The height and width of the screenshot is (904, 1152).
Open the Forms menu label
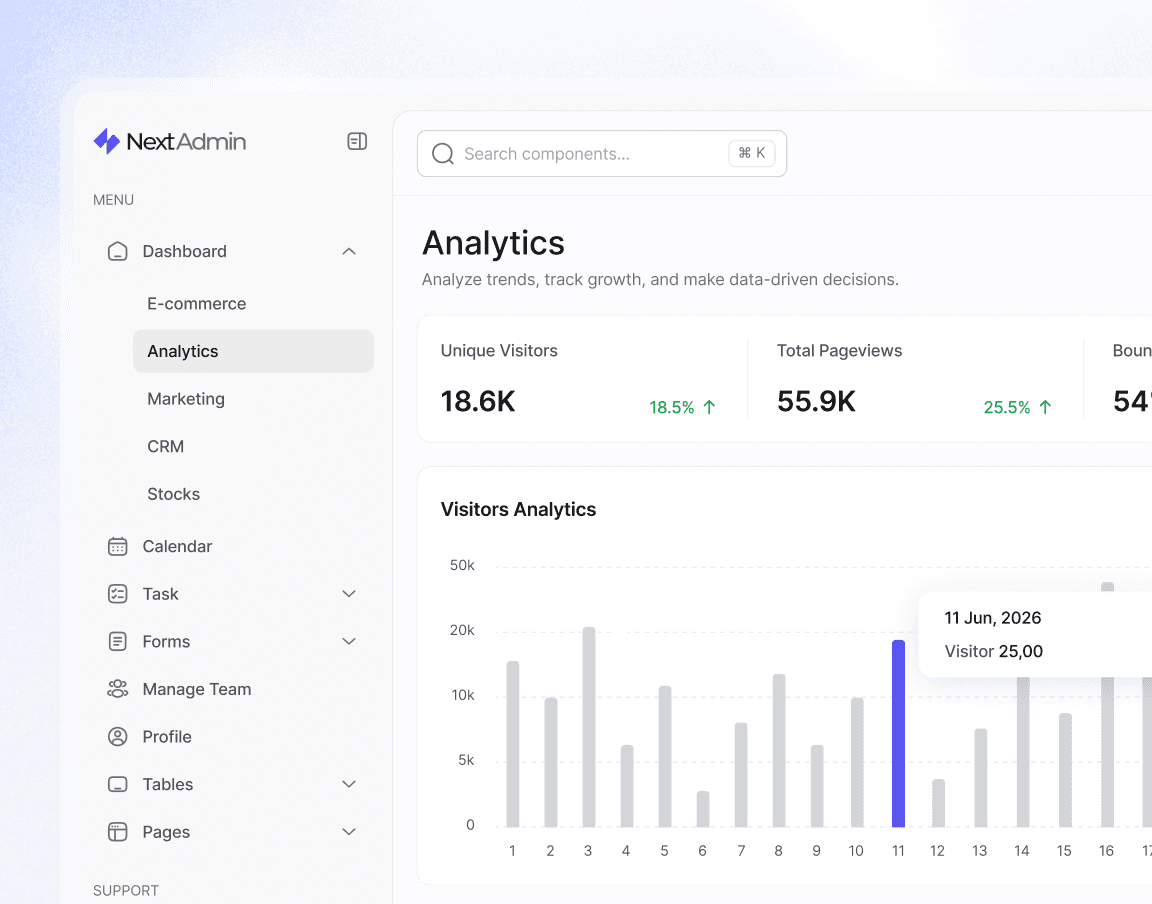coord(166,642)
